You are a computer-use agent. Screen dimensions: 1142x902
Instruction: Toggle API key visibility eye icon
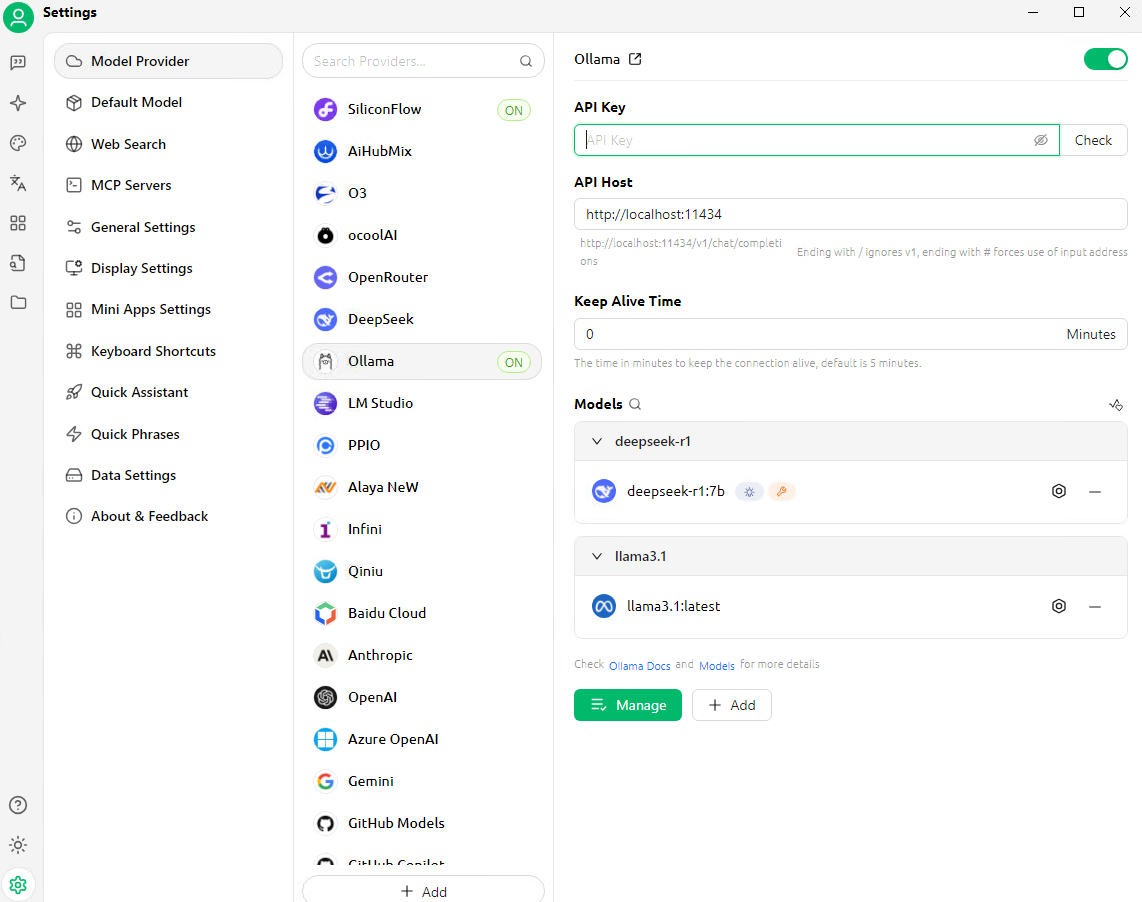[x=1041, y=140]
